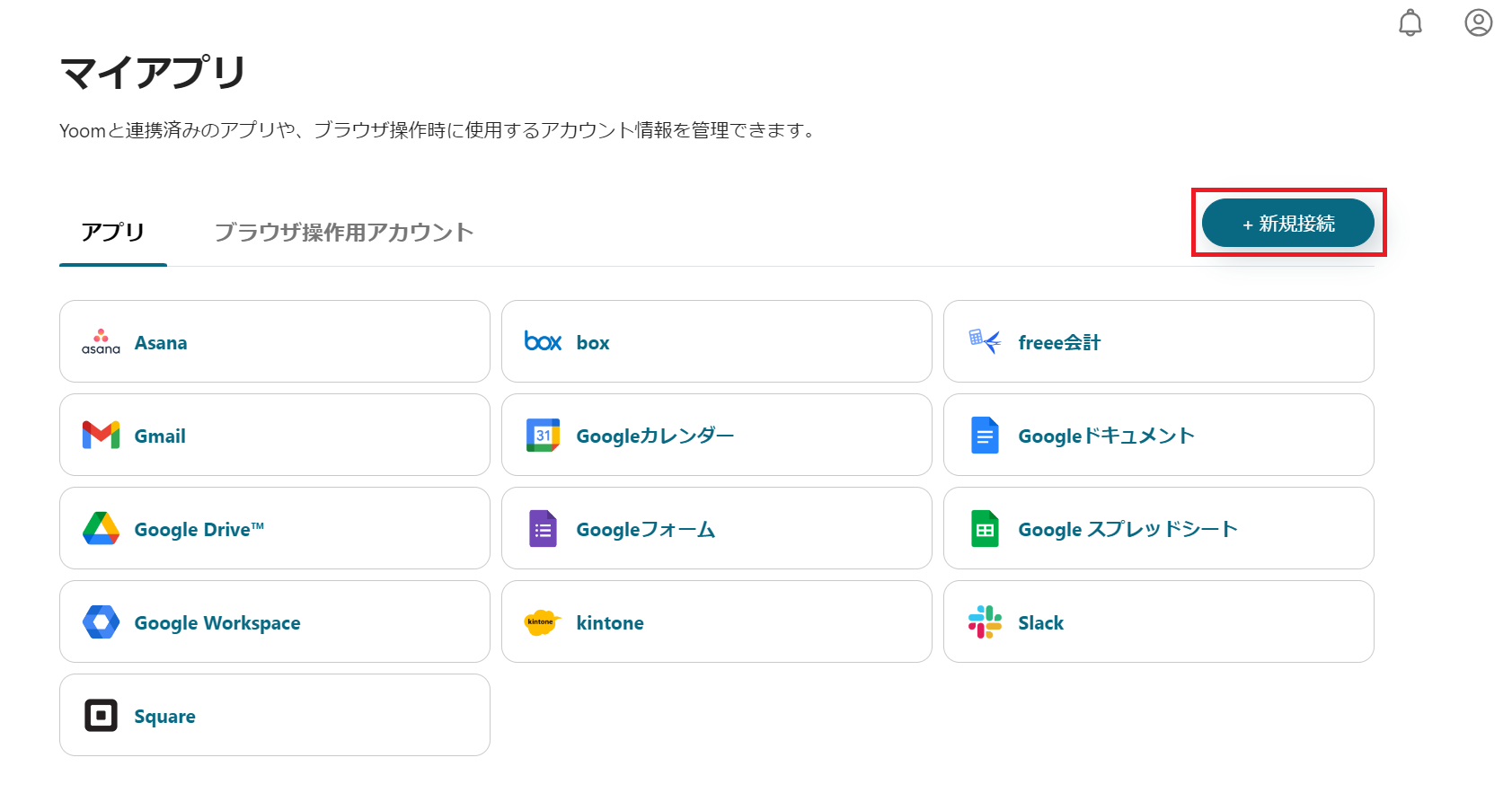The width and height of the screenshot is (1512, 793).
Task: Click the Google Forms purple icon
Action: (x=543, y=529)
